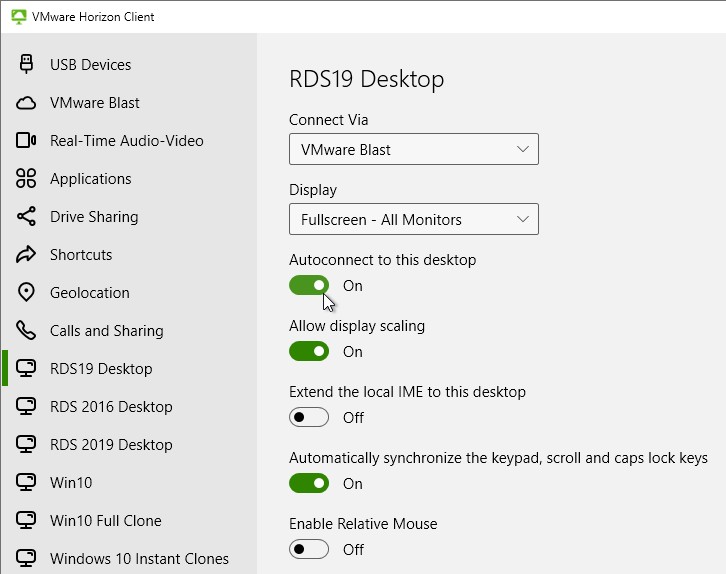Click the RDS 2019 Desktop monitor icon
The image size is (726, 574).
coord(26,444)
